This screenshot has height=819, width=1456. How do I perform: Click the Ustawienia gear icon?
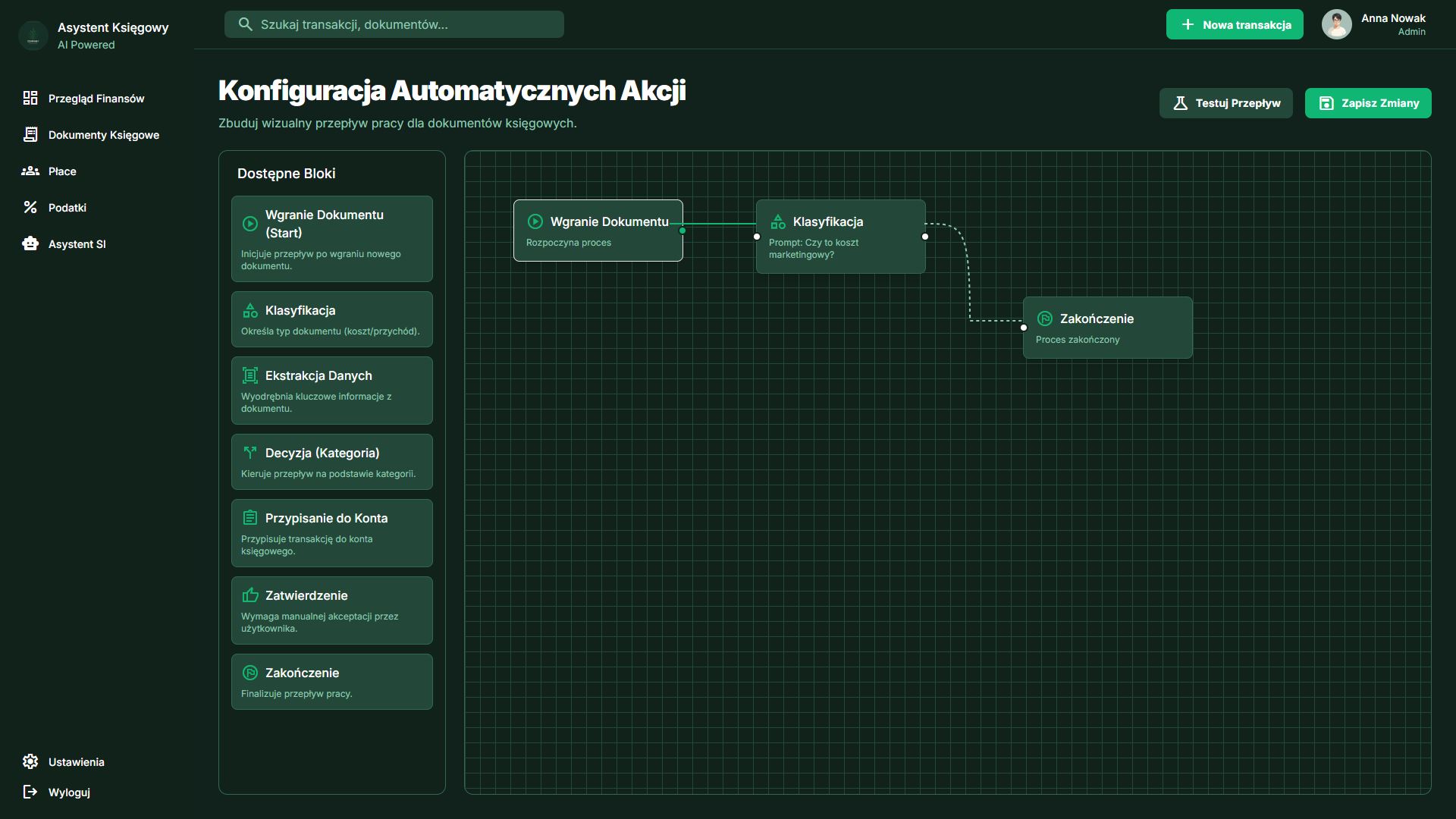(30, 761)
